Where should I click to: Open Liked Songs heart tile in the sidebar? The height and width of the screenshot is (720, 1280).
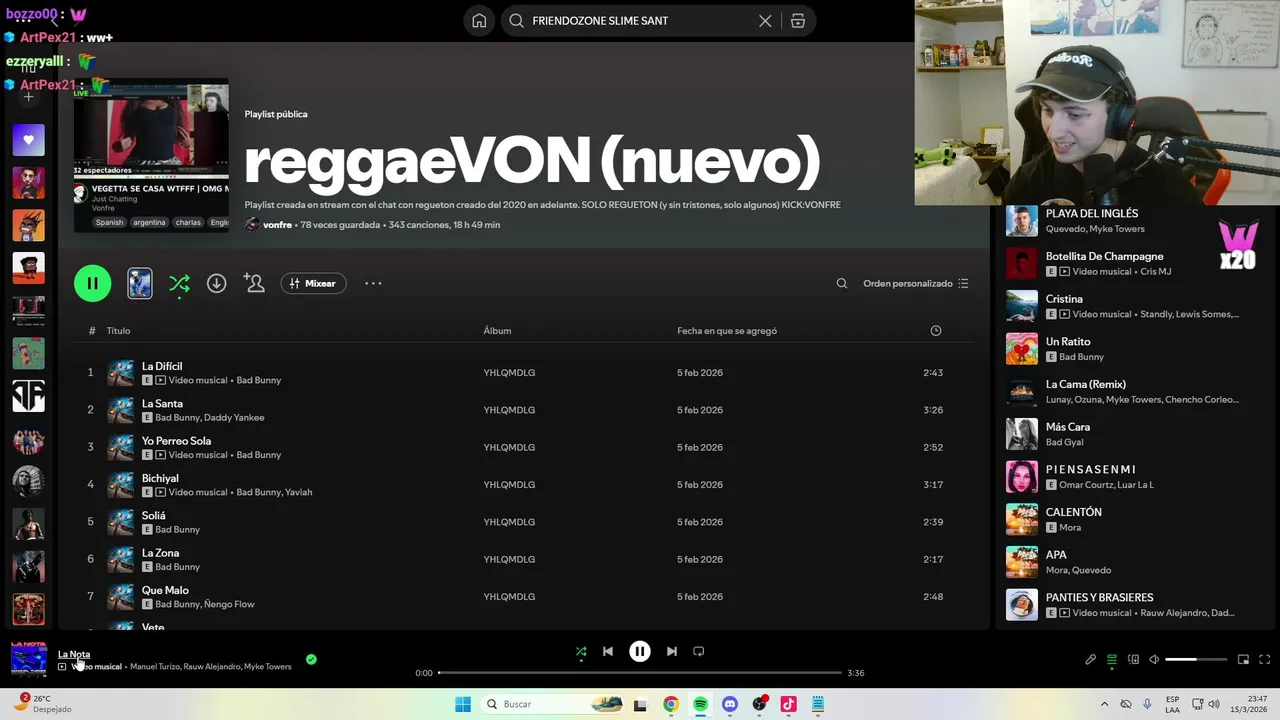[x=28, y=140]
